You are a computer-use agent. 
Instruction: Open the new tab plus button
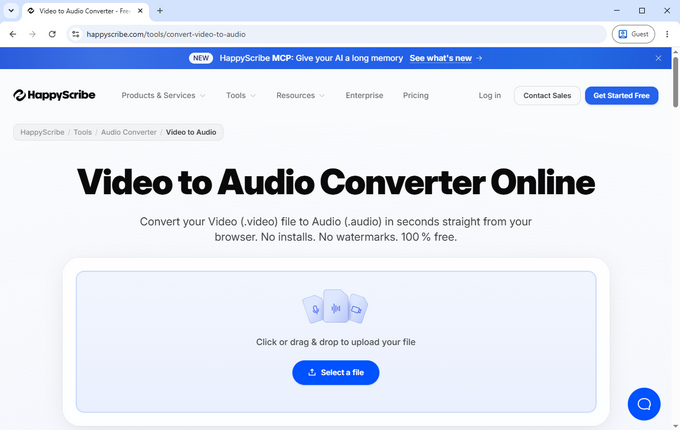tap(160, 11)
